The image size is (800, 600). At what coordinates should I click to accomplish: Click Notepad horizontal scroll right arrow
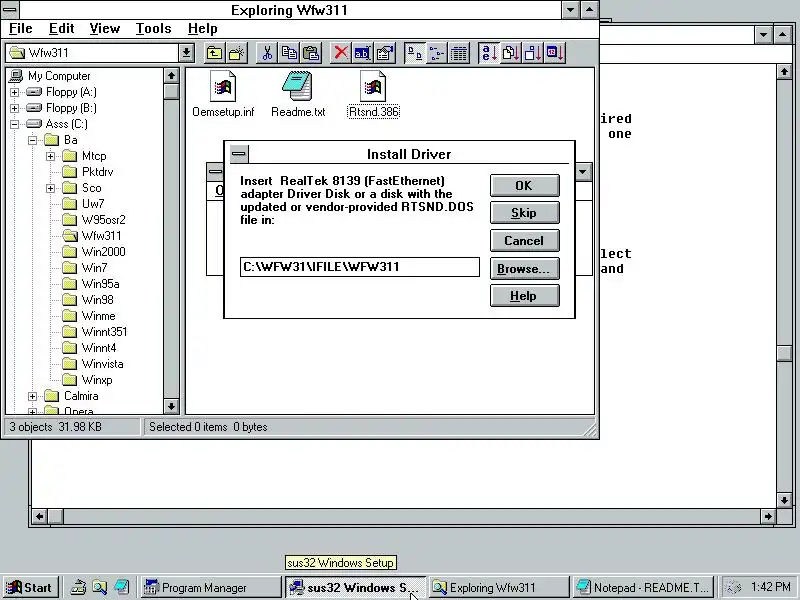coord(768,516)
